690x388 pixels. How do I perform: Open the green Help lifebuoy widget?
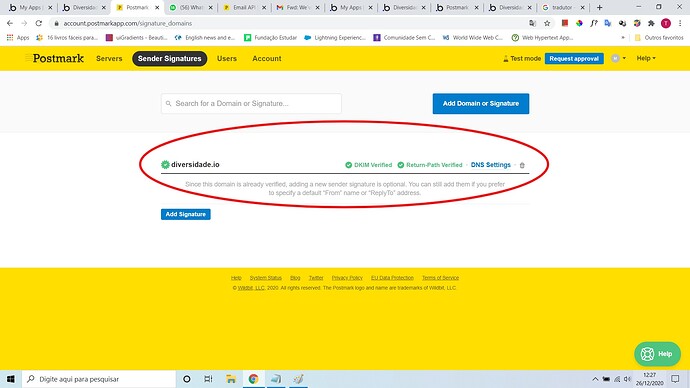[x=657, y=354]
